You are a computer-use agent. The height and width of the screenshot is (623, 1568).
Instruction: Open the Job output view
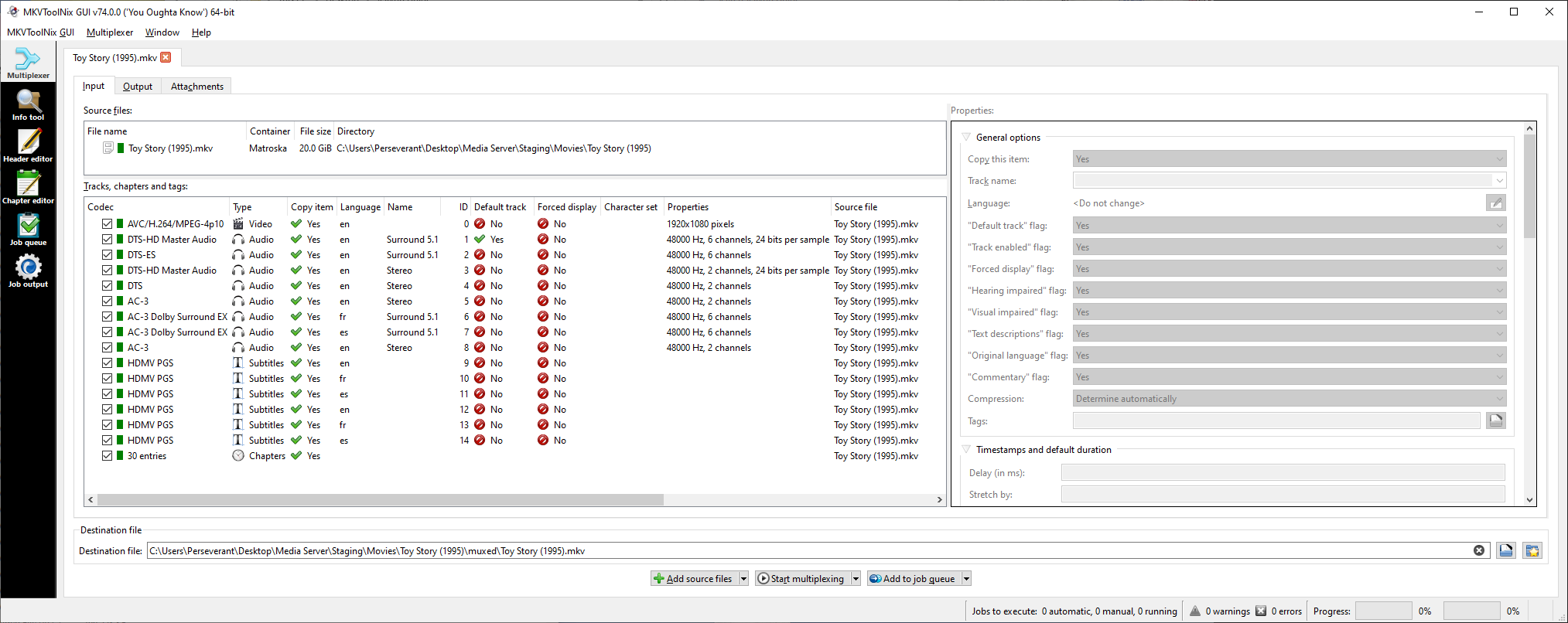pyautogui.click(x=28, y=271)
